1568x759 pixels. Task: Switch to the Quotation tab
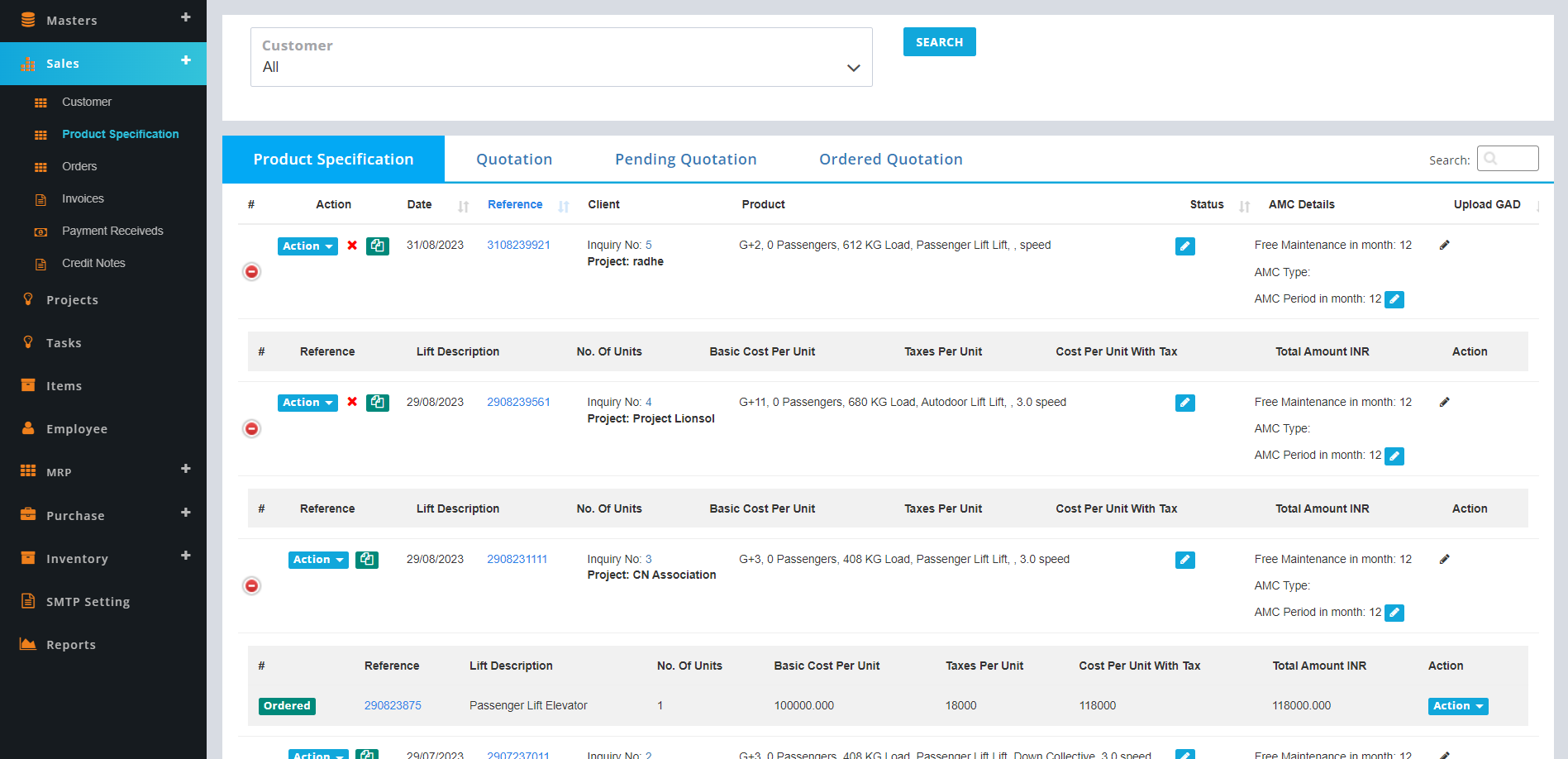coord(514,160)
